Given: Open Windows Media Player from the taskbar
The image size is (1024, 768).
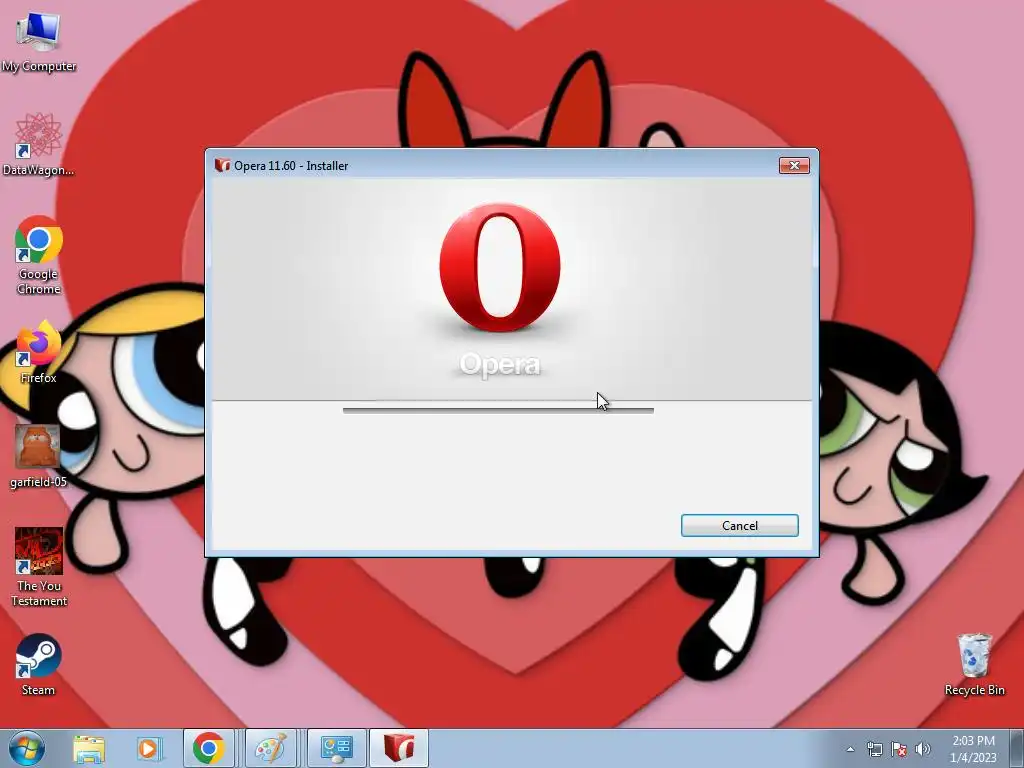Looking at the screenshot, I should (148, 748).
